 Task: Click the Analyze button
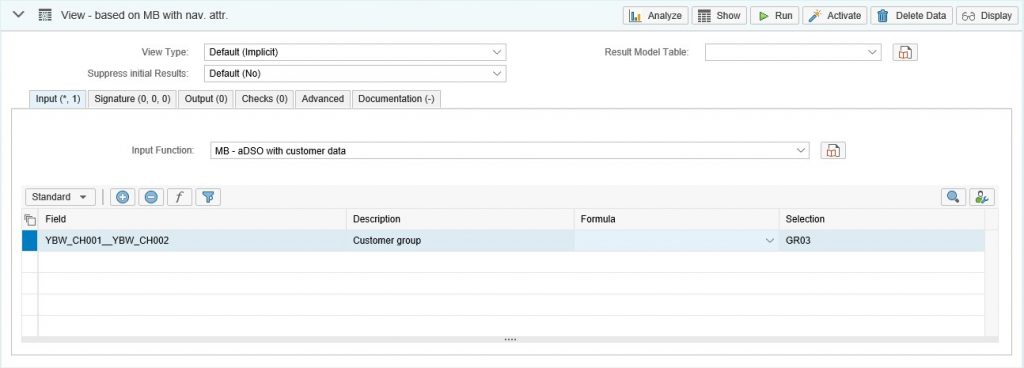656,16
